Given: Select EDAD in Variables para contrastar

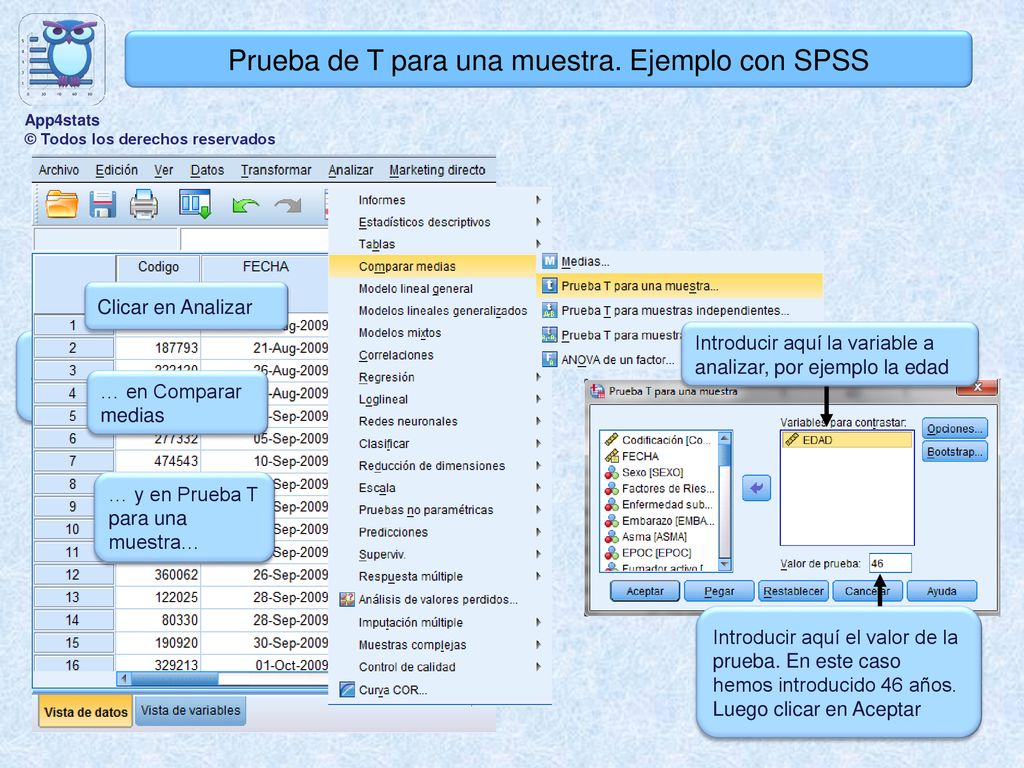Looking at the screenshot, I should (846, 440).
